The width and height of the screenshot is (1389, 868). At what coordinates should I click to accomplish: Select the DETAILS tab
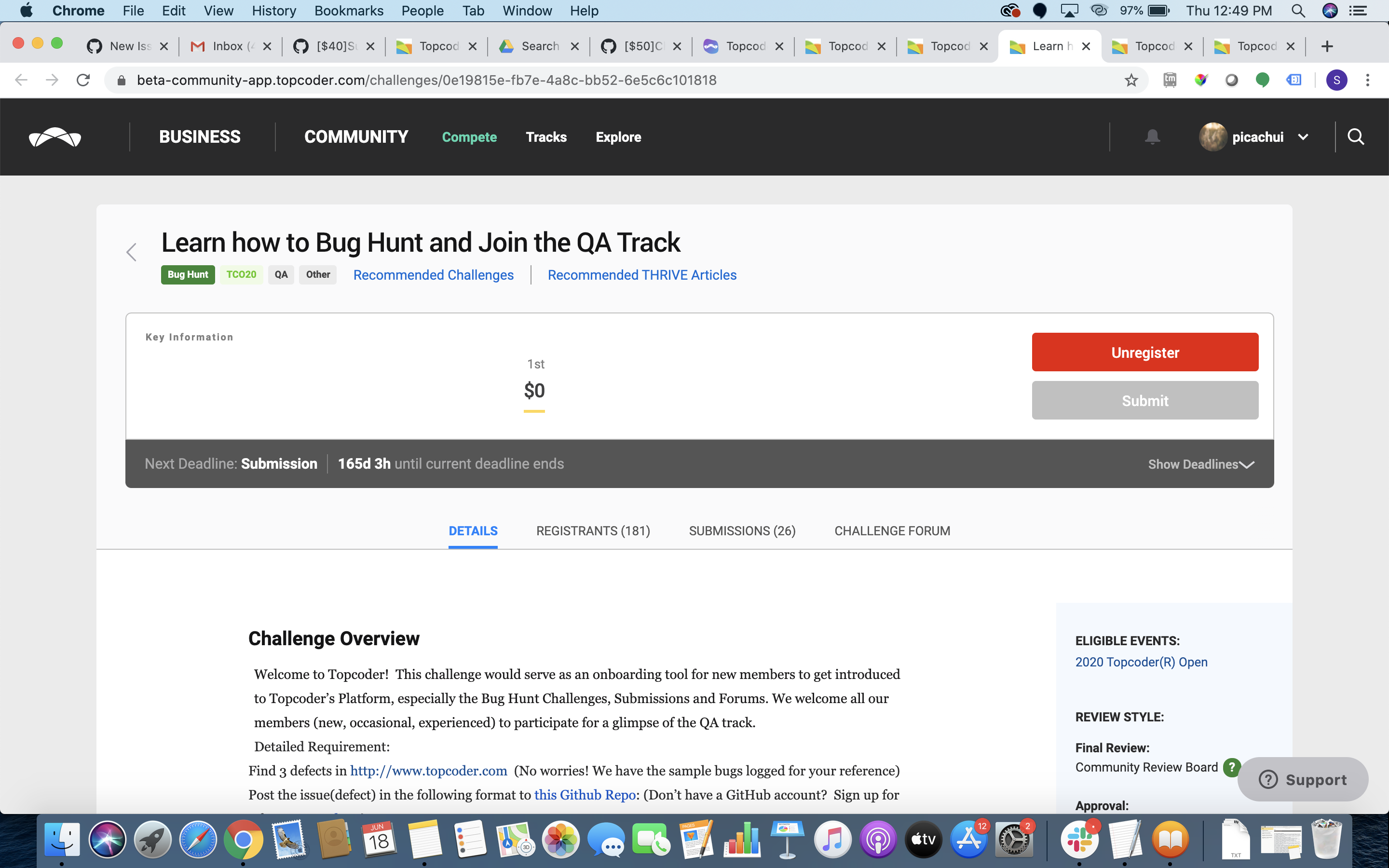click(x=473, y=531)
